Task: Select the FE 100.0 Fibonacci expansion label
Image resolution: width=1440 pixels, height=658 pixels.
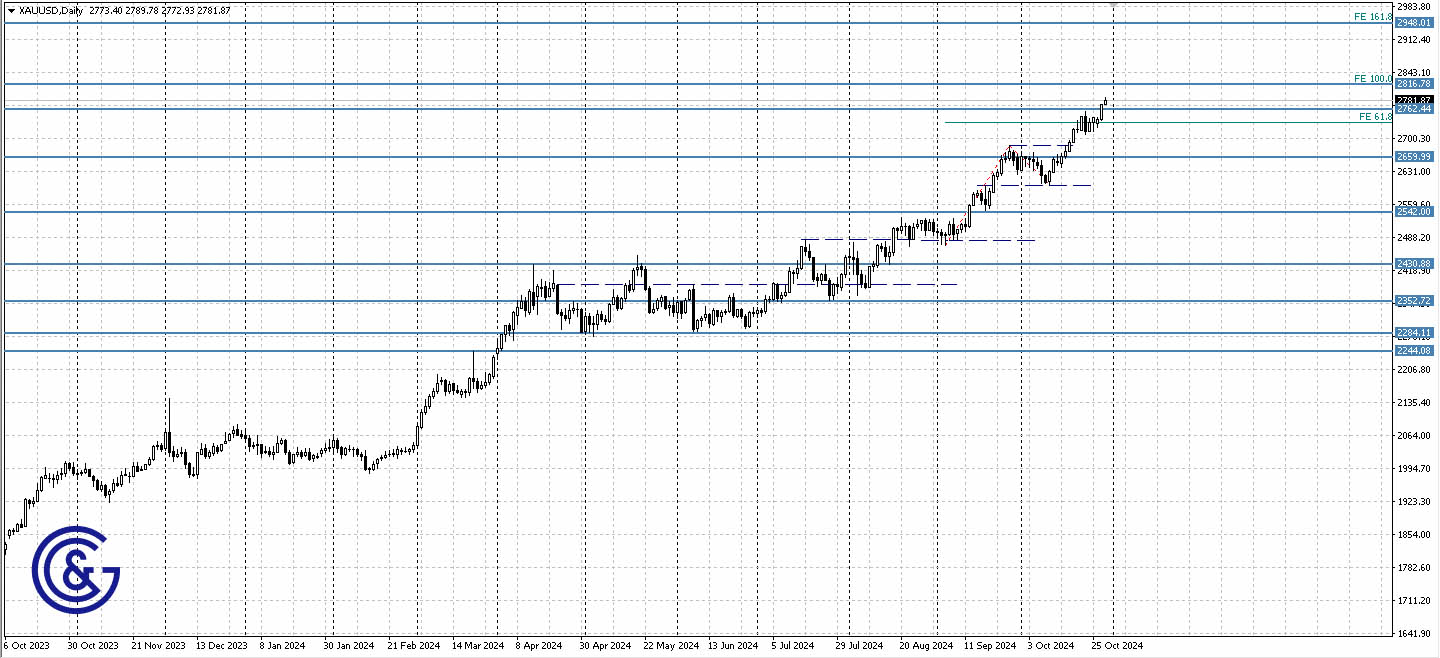Action: click(x=1371, y=78)
